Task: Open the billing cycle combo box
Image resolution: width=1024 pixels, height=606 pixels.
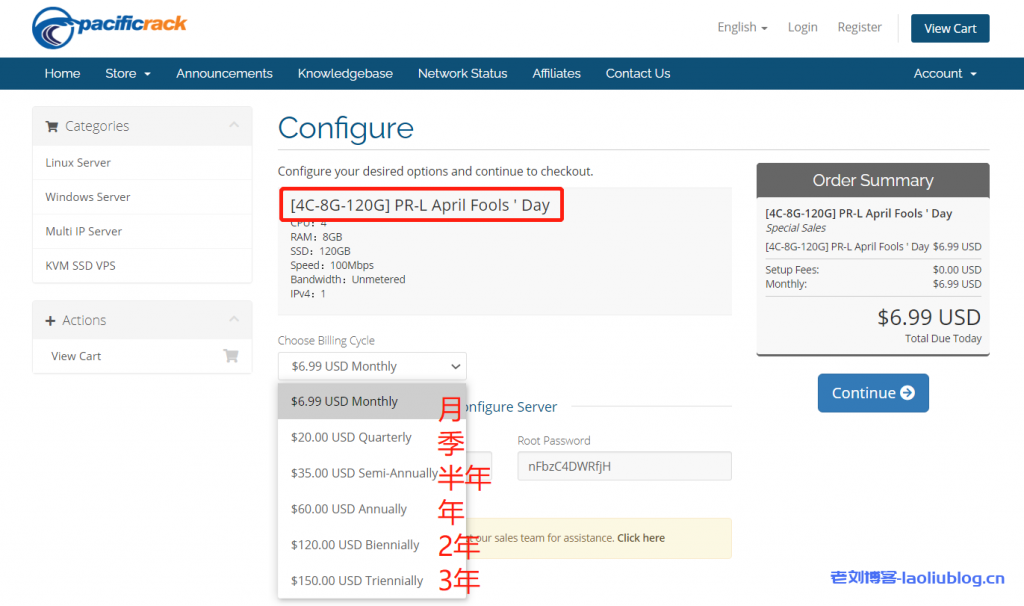Action: tap(372, 366)
